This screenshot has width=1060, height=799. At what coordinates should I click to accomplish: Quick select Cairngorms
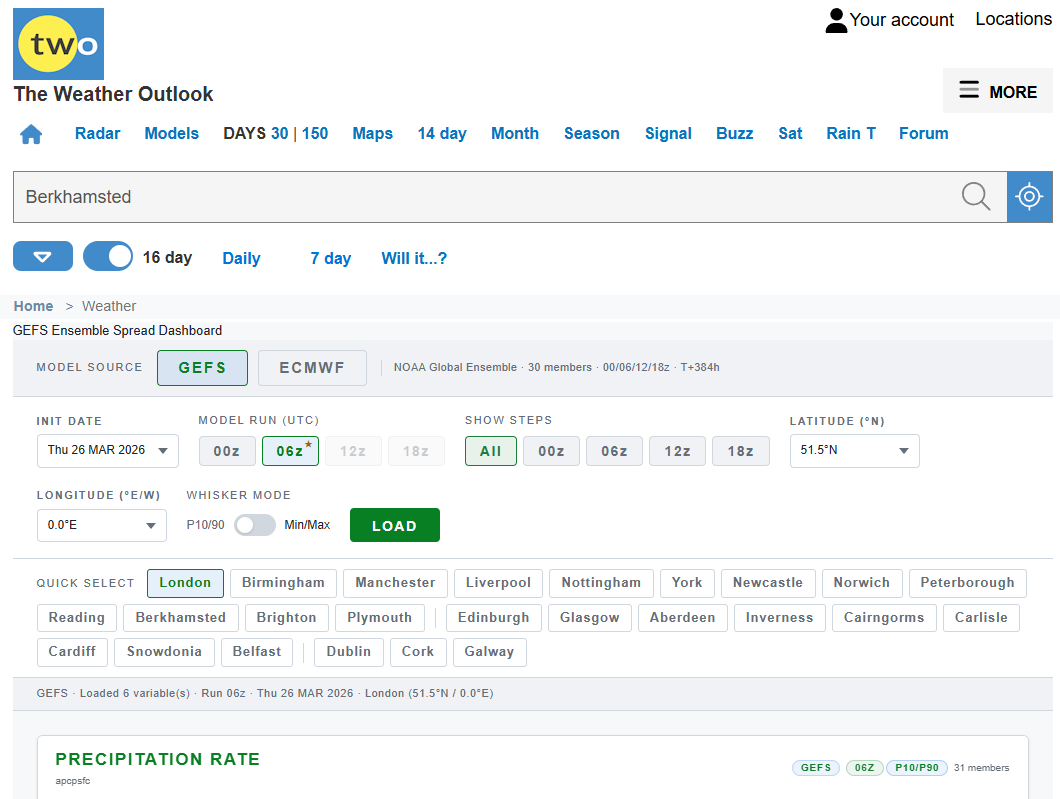884,618
